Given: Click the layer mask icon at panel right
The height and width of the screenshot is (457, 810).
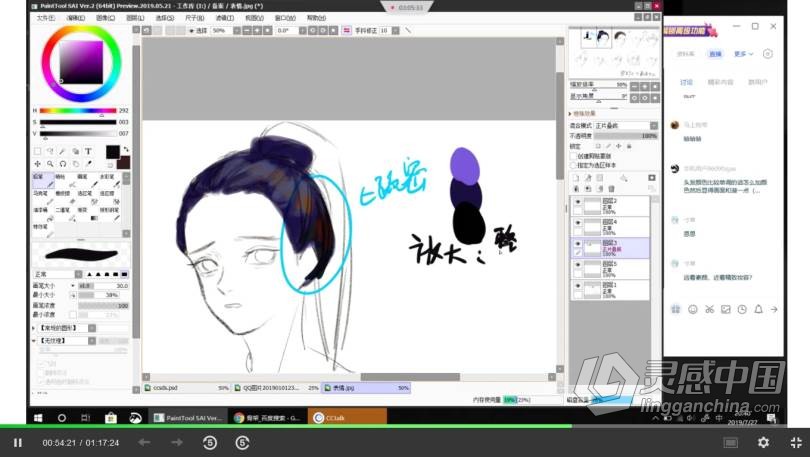Looking at the screenshot, I should point(652,178).
